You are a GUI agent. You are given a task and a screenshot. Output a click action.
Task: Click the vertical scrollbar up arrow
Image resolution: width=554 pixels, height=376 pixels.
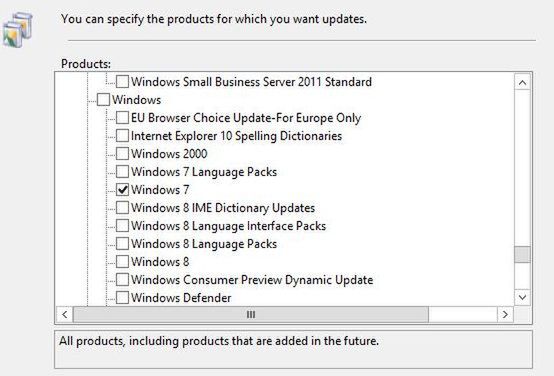522,83
